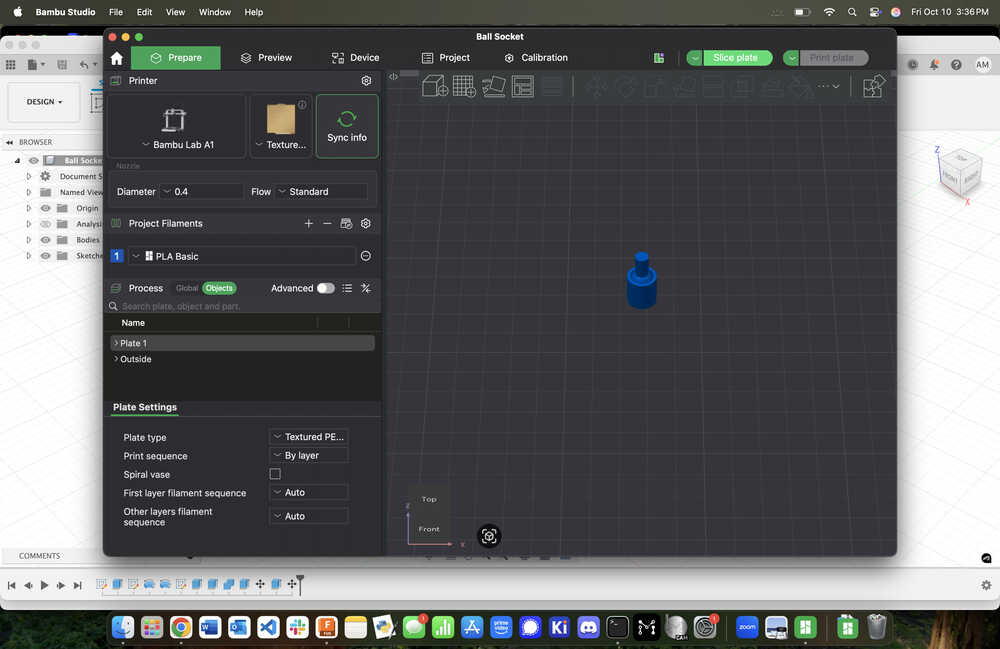The height and width of the screenshot is (649, 1000).
Task: Add a filament with the plus icon
Action: [308, 224]
